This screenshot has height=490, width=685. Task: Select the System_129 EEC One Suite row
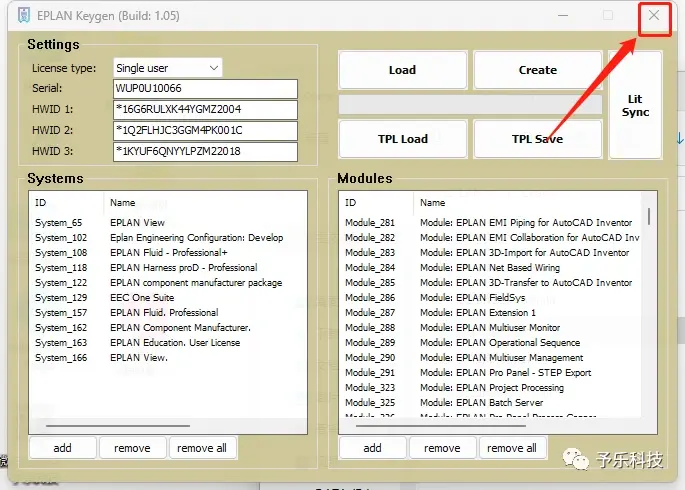(168, 297)
